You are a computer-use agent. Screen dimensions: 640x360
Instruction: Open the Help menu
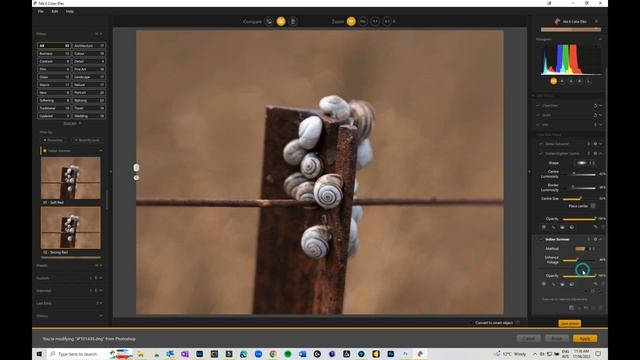click(70, 11)
